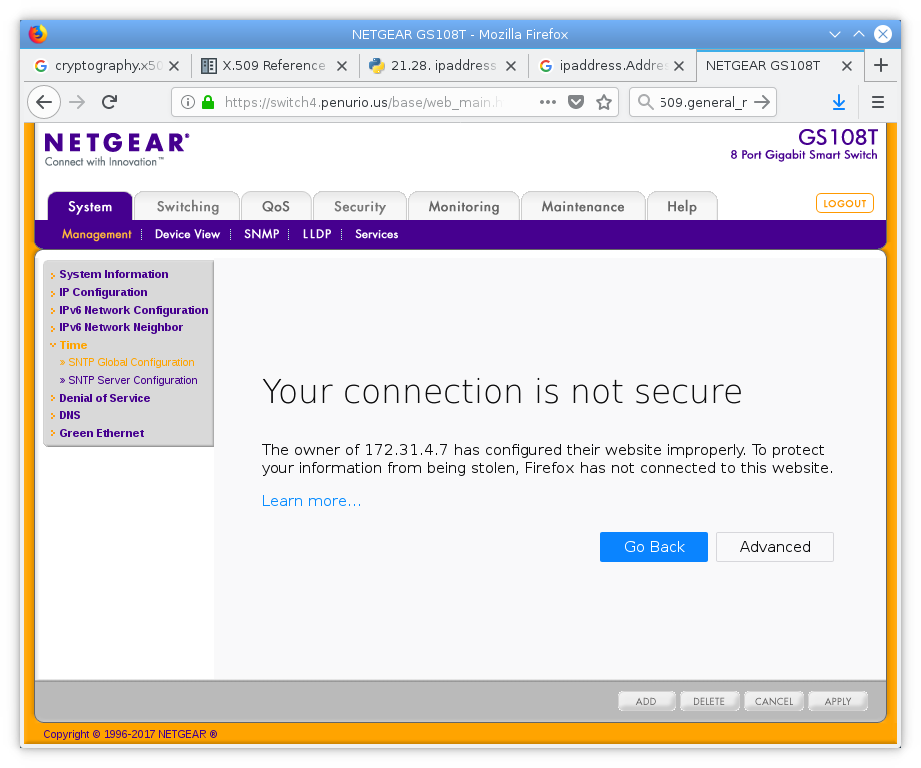Viewport: 921px width, 768px height.
Task: Click the Go Back button
Action: pyautogui.click(x=654, y=547)
